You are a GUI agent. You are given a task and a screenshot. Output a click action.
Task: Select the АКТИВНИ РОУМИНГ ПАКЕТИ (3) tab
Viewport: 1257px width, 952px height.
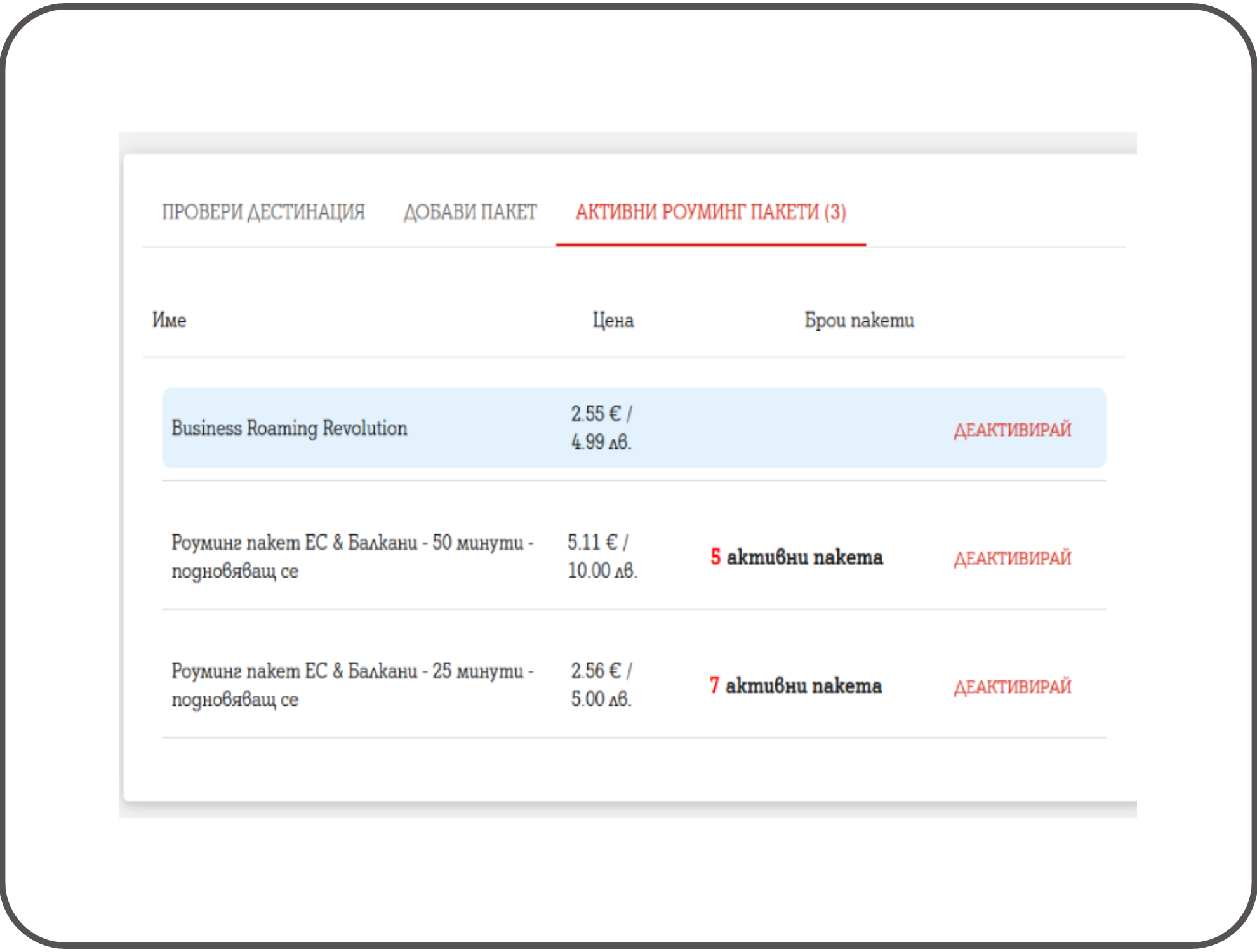click(710, 212)
